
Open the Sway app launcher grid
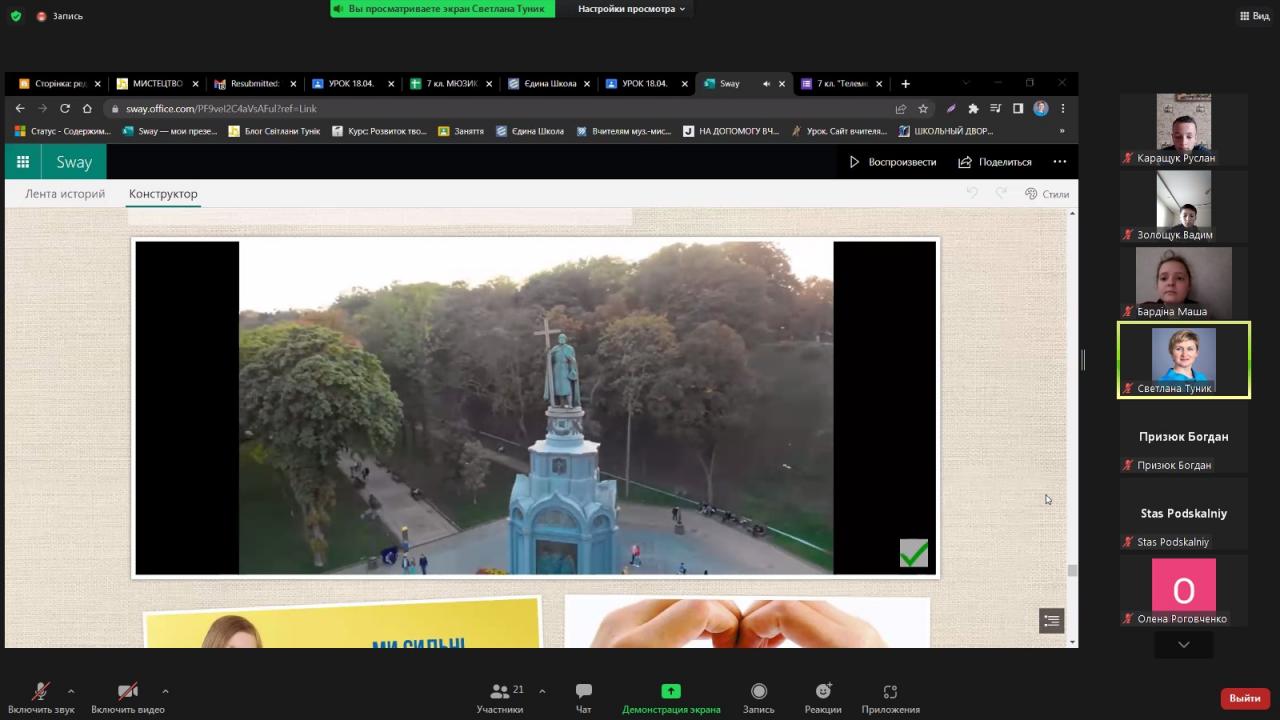coord(23,162)
